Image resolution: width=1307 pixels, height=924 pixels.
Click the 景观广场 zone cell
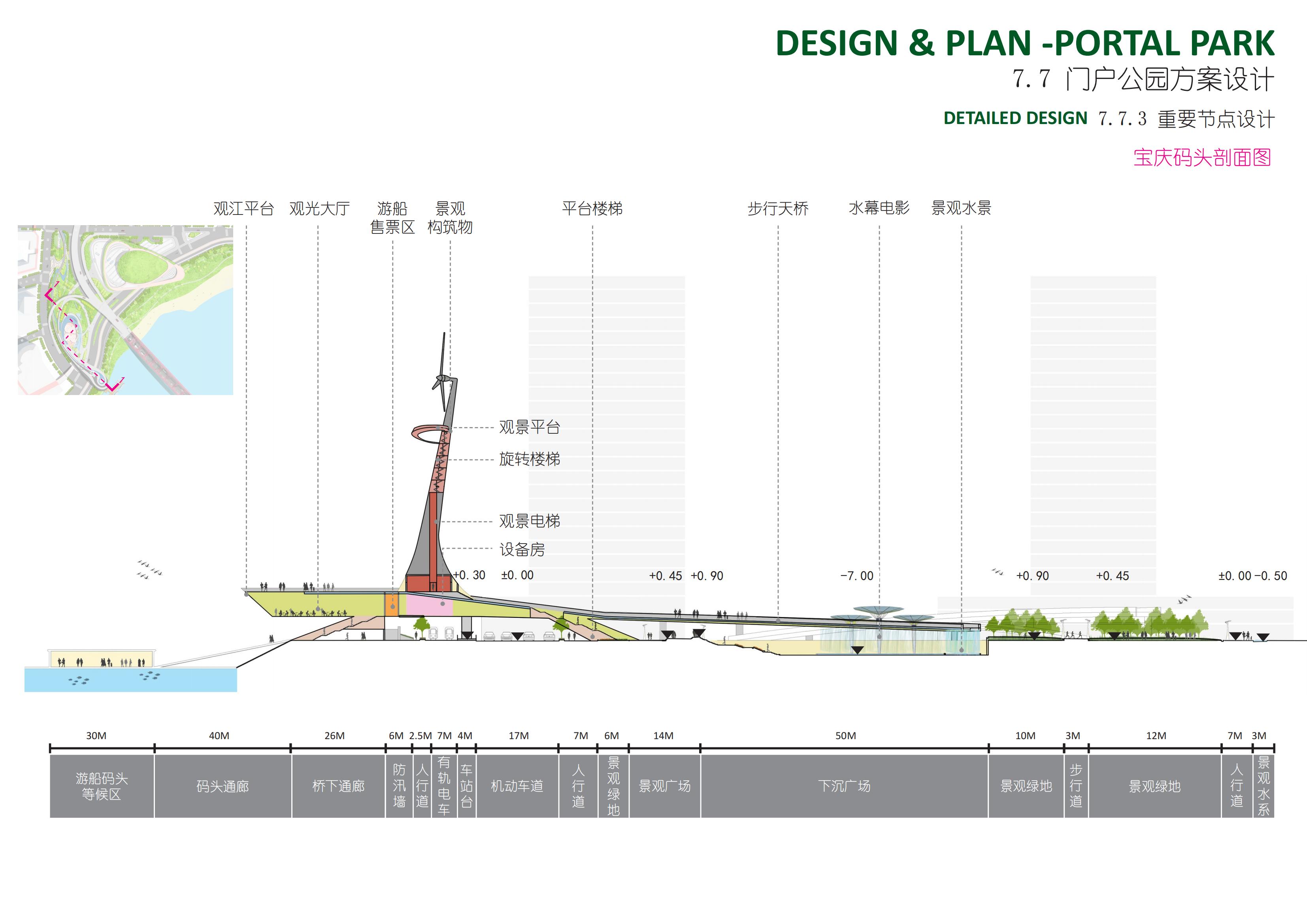[664, 786]
